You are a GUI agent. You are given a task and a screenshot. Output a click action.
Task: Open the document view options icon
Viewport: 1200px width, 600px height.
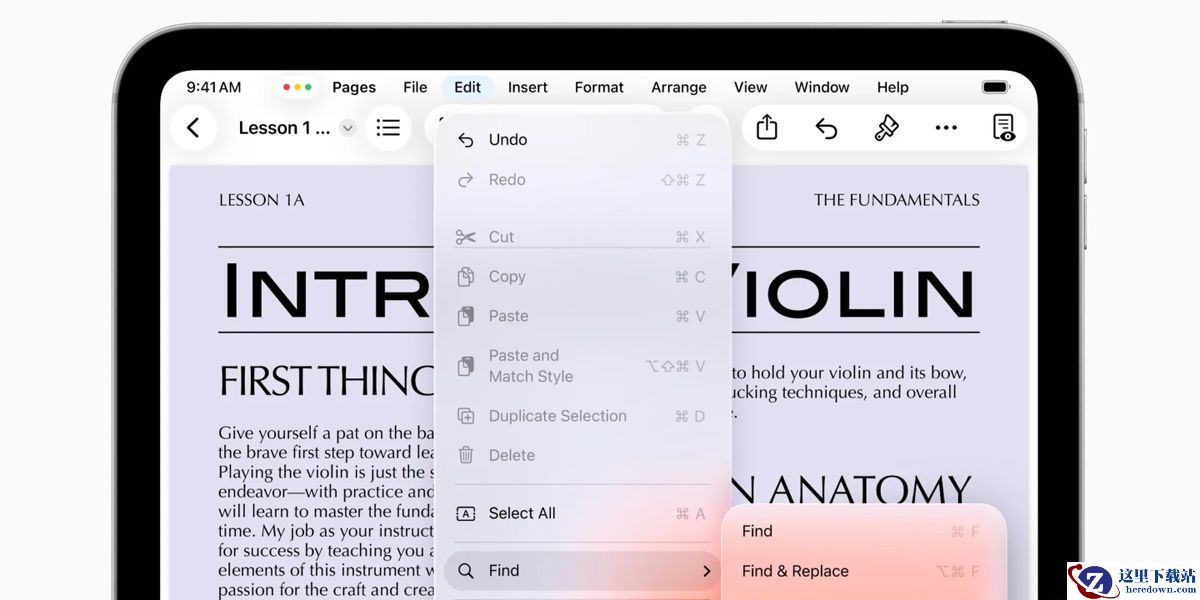click(1004, 128)
